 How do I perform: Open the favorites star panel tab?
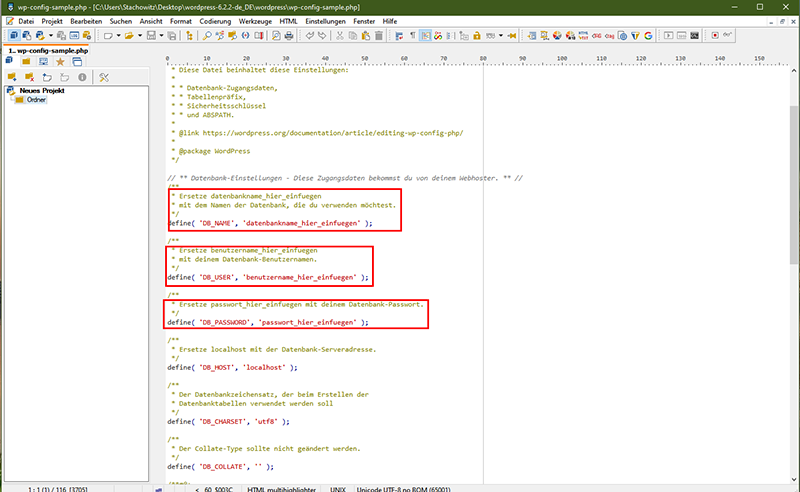(60, 62)
